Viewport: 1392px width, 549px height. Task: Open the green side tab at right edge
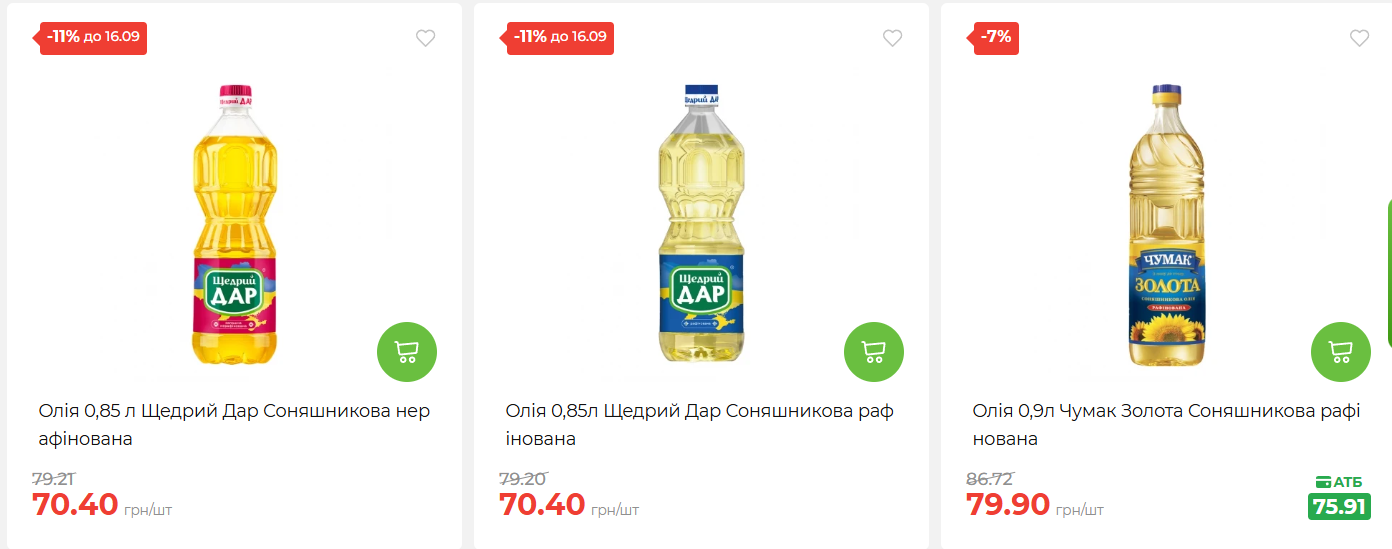pos(1388,272)
